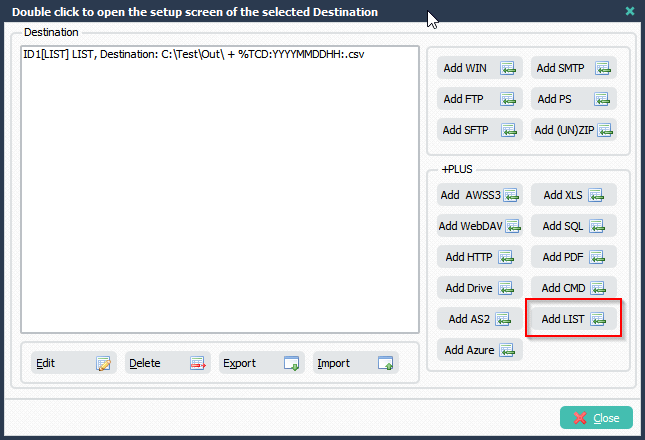Screen dimensions: 645x440
Task: Click the icon on Add PDF button
Action: click(x=597, y=257)
